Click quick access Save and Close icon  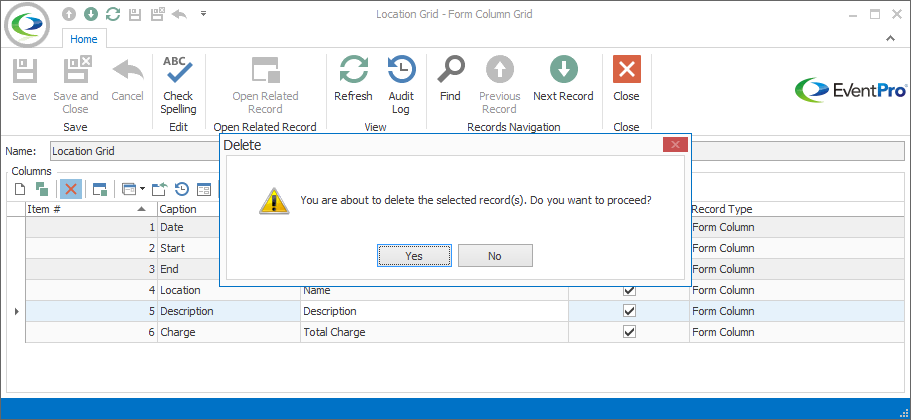pos(157,15)
